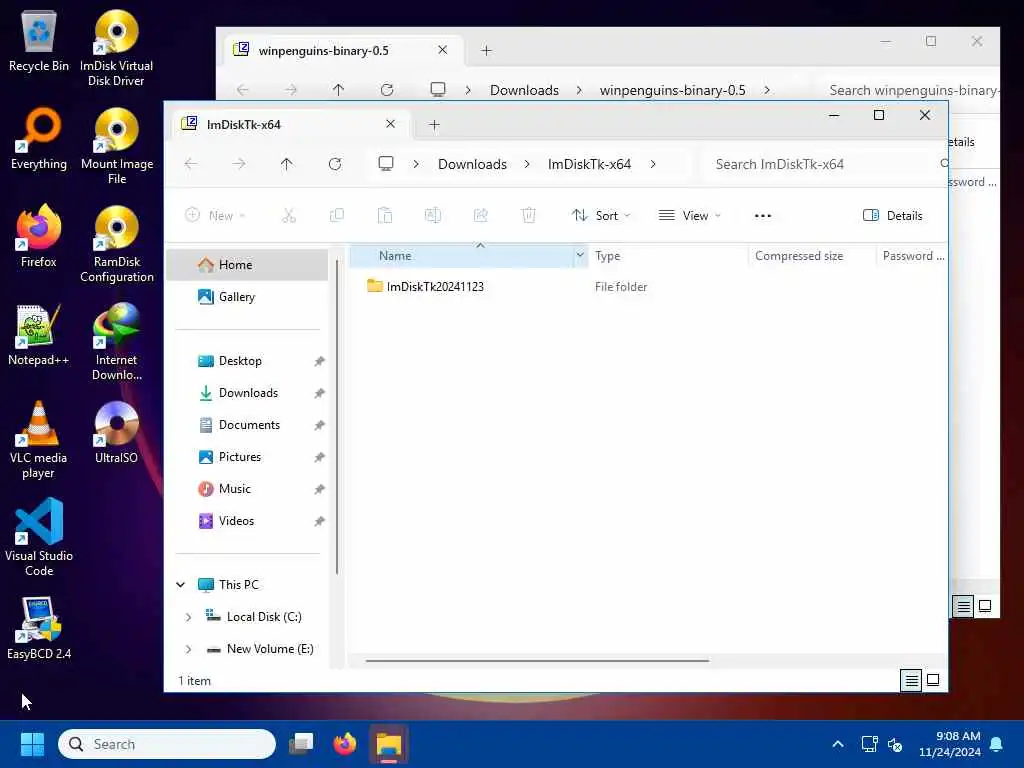
Task: Add a new tab in ImDiskTk-x64 window
Action: (x=434, y=124)
